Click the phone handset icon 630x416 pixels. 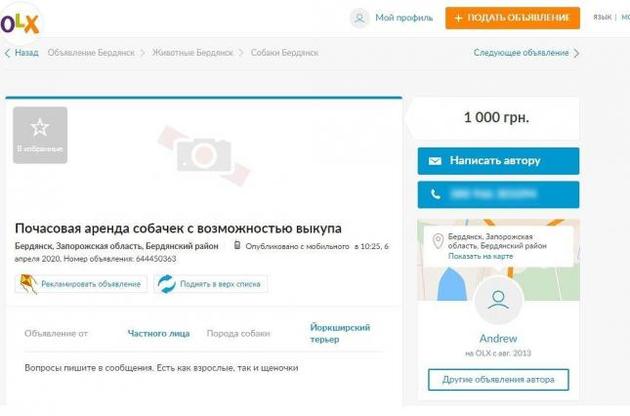(436, 195)
